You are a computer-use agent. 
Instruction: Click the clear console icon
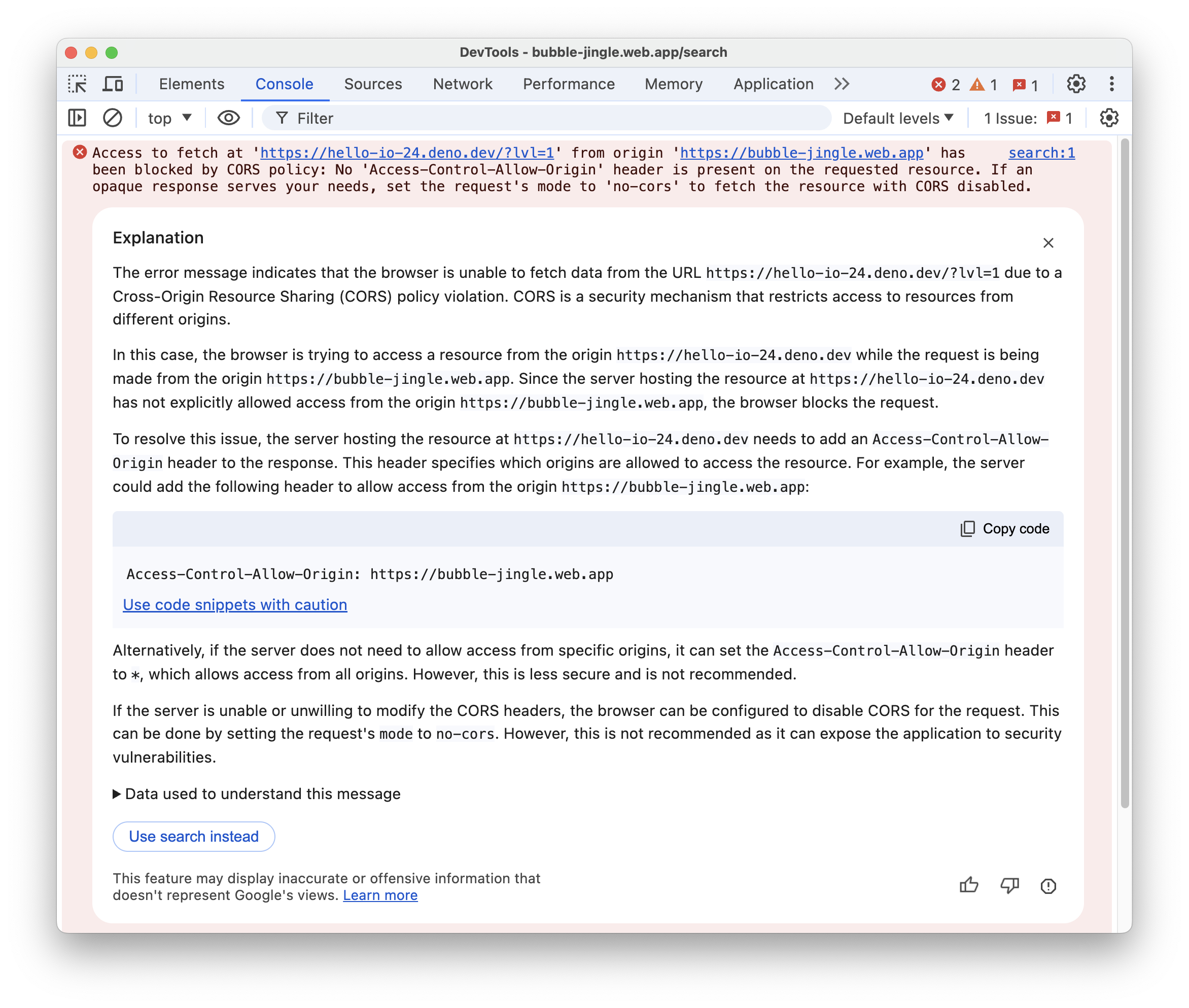[112, 118]
